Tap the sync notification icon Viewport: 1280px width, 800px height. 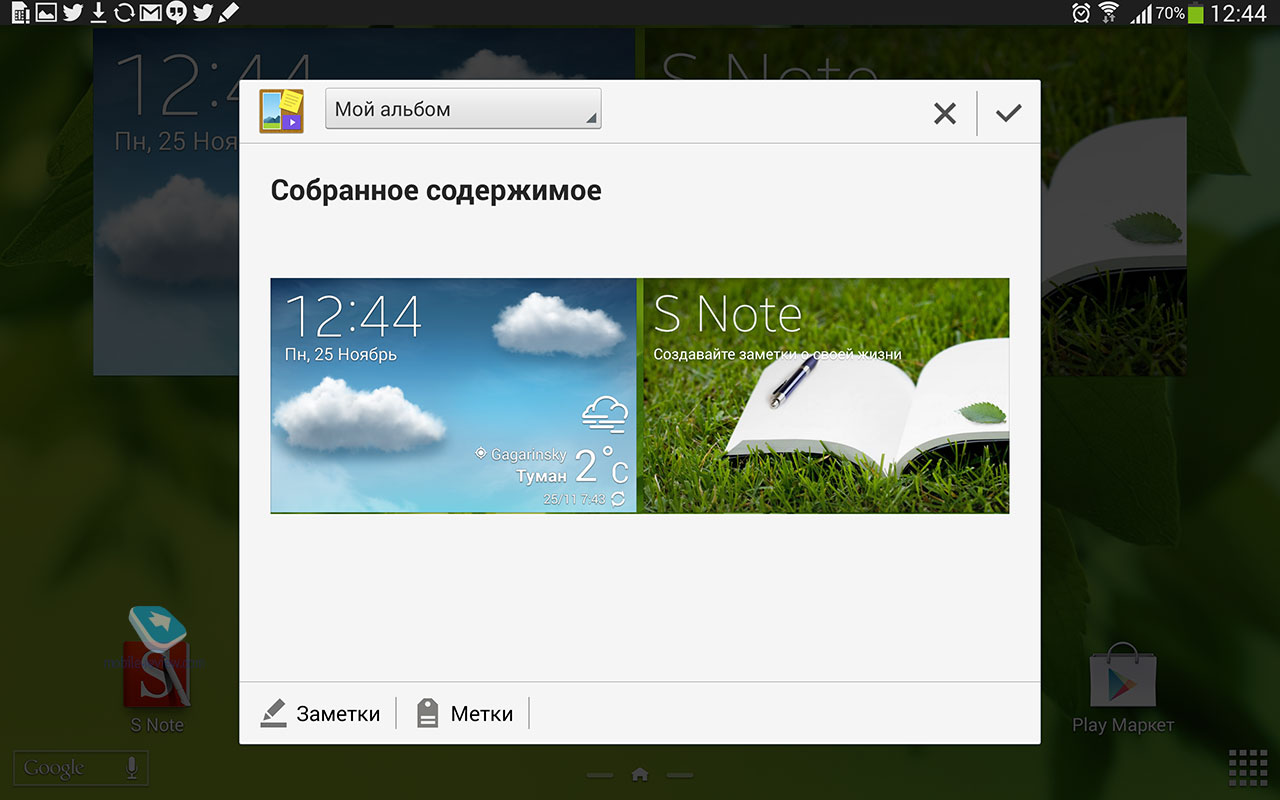click(124, 13)
